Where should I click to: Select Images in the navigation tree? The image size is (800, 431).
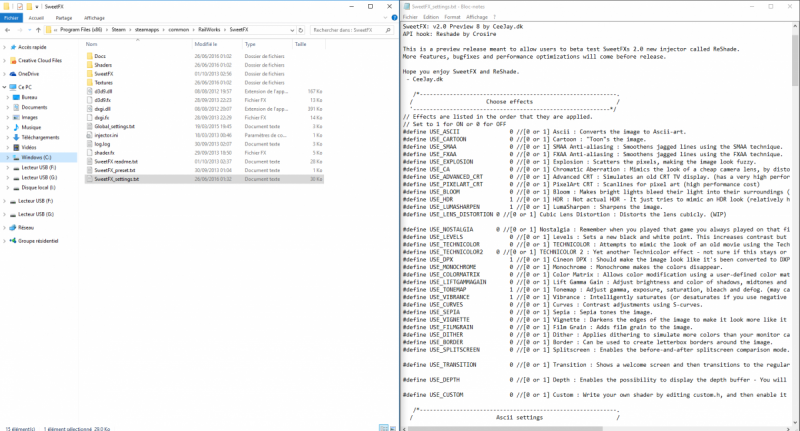click(30, 117)
